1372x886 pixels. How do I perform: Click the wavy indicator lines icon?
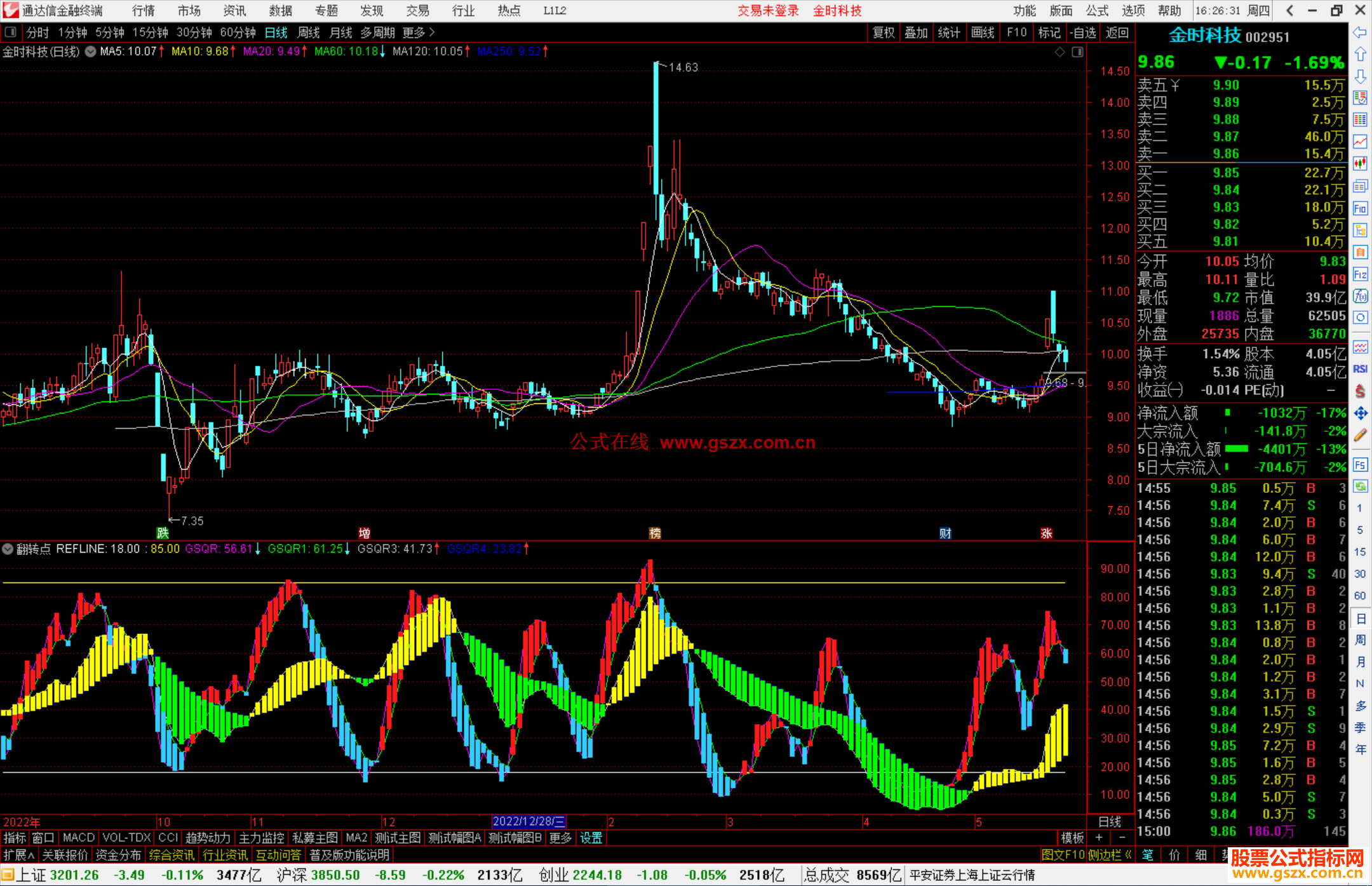tap(1360, 347)
